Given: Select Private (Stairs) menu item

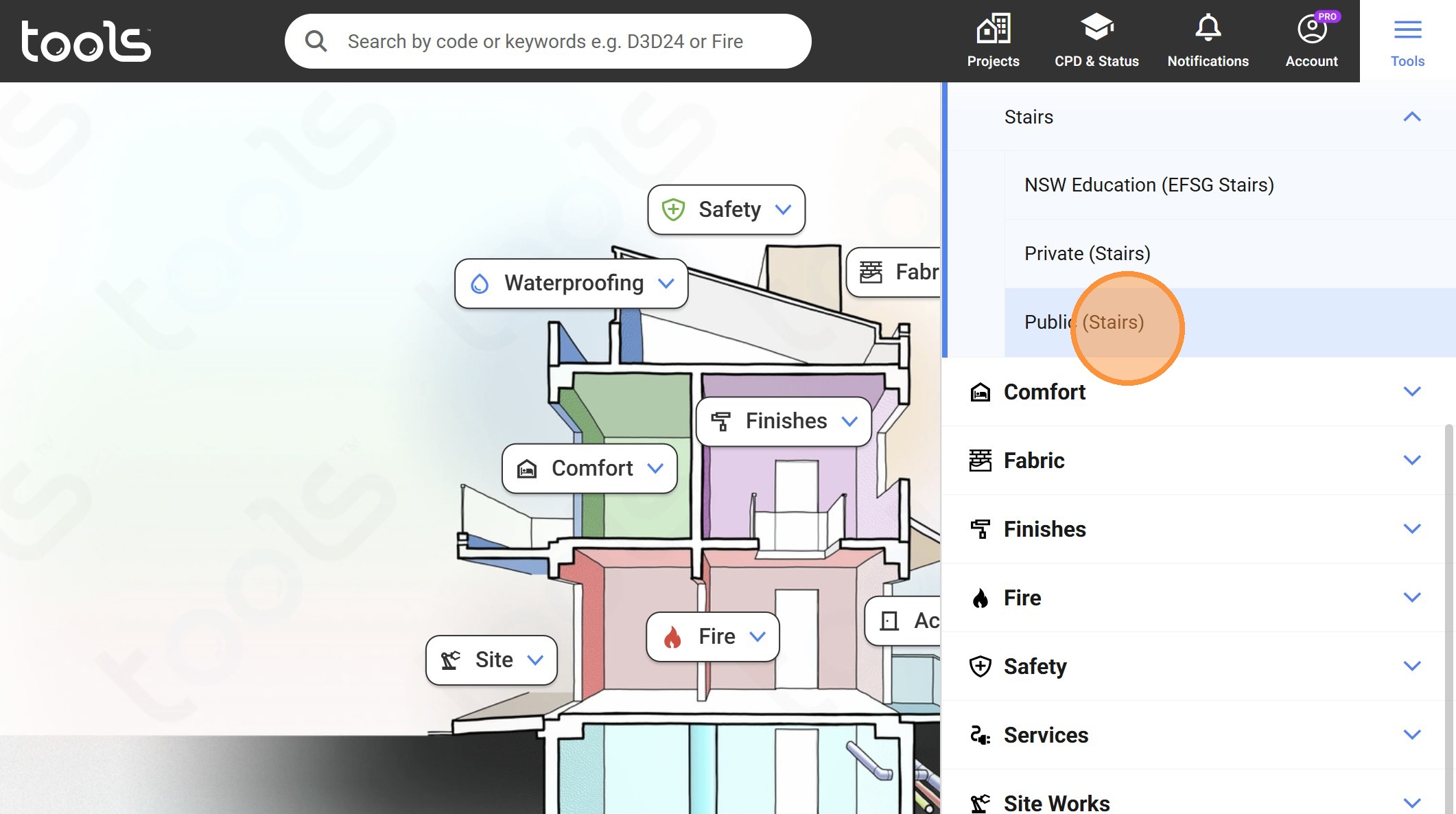Looking at the screenshot, I should (x=1087, y=254).
